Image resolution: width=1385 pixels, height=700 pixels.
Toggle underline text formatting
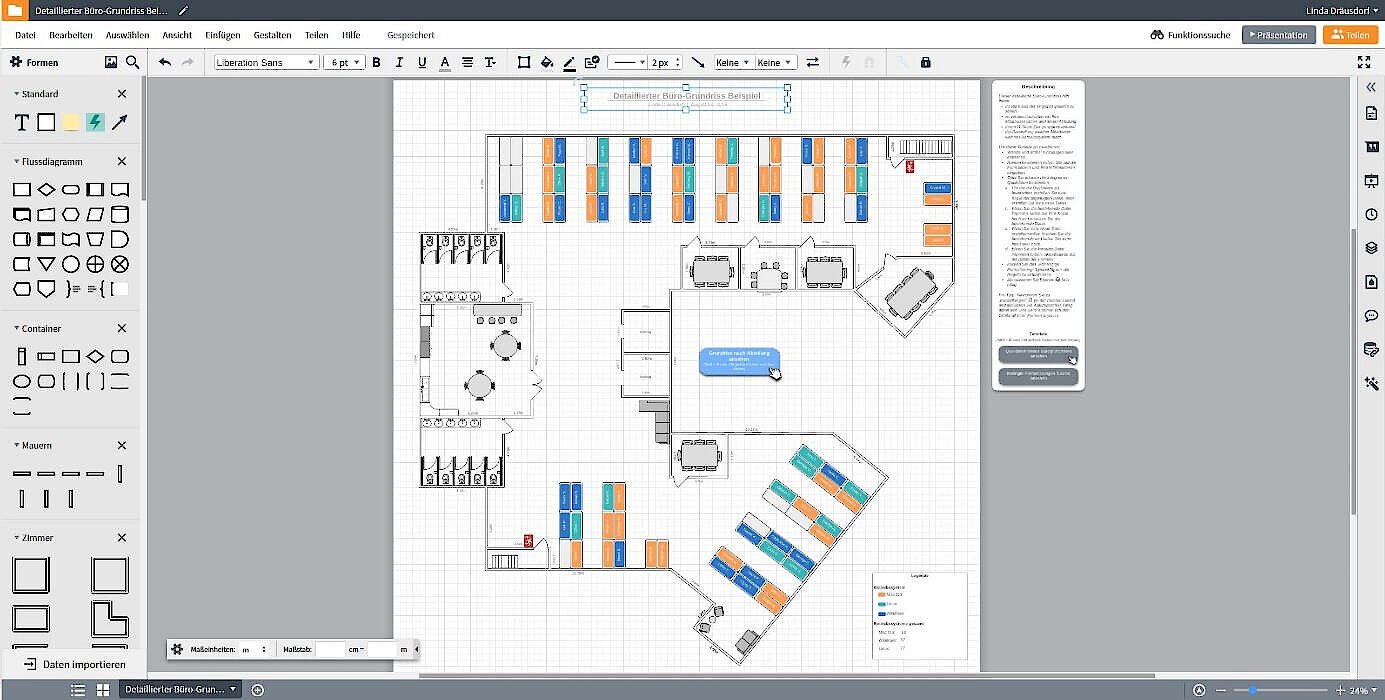coord(421,62)
